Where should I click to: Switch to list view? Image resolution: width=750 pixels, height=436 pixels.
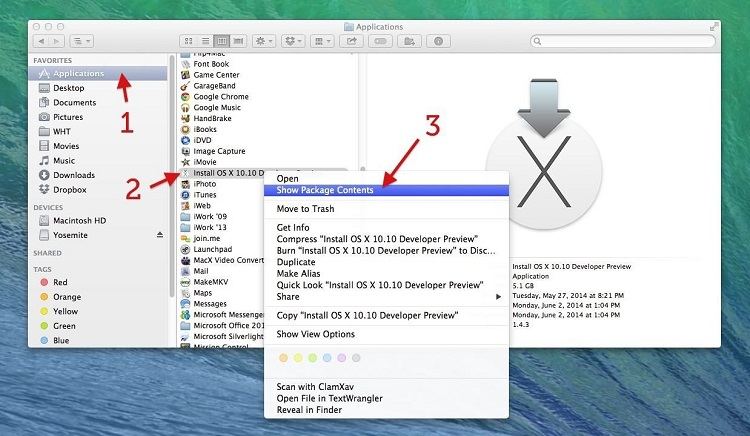tap(205, 41)
